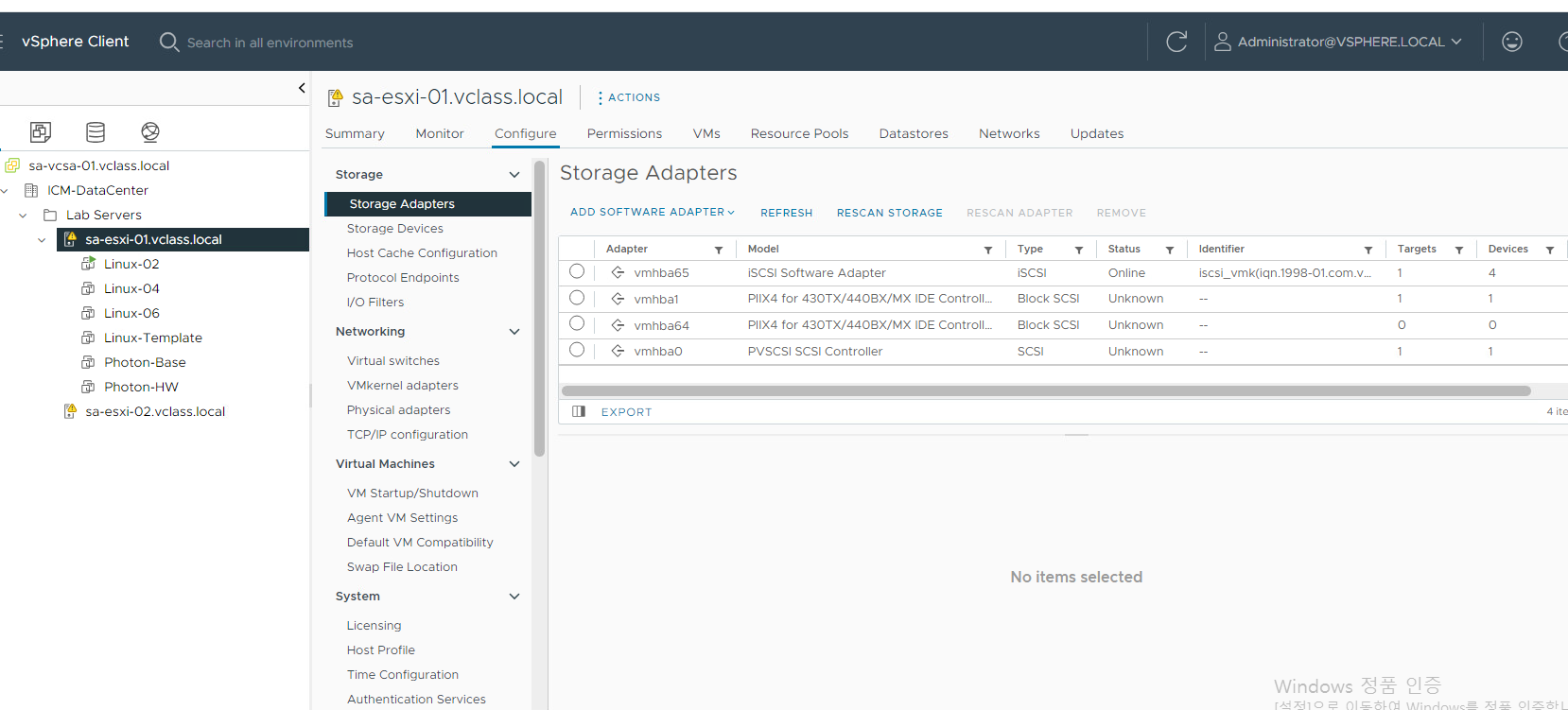Click the vmhba65 adapter icon

618,272
